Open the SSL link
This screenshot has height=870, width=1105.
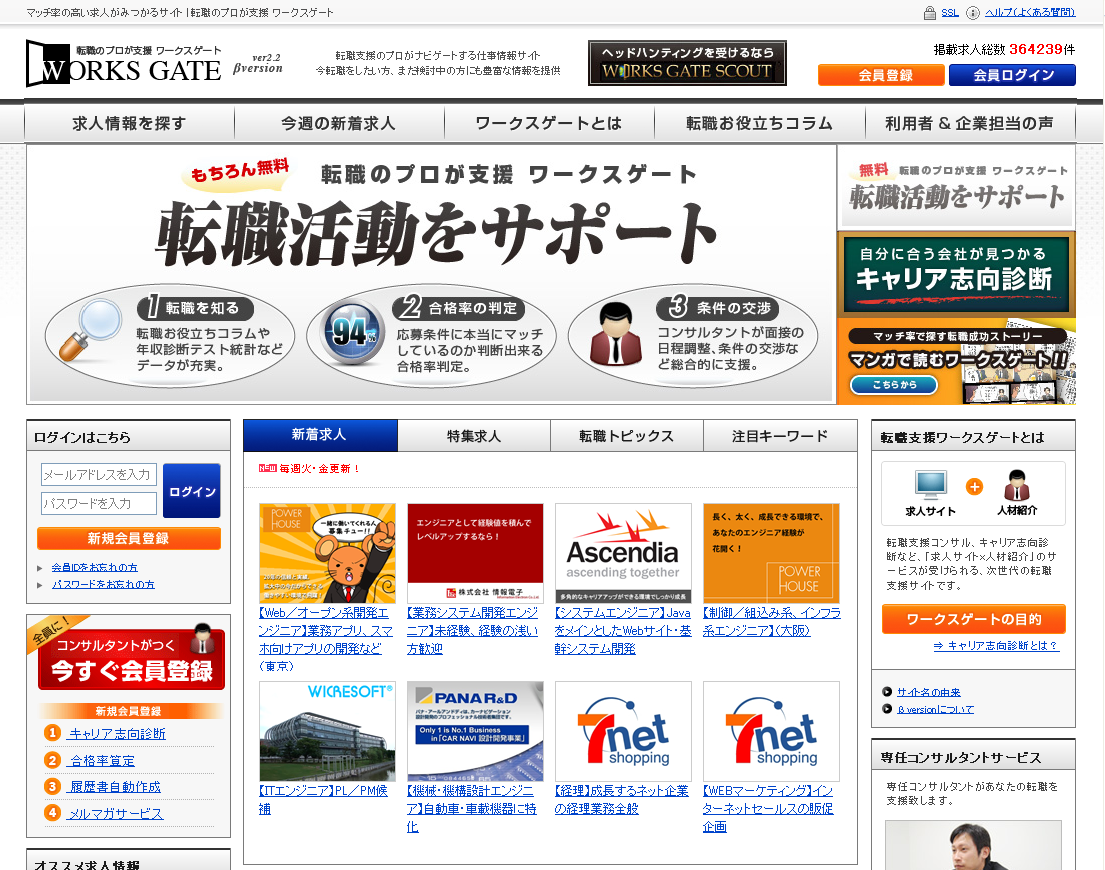[950, 13]
